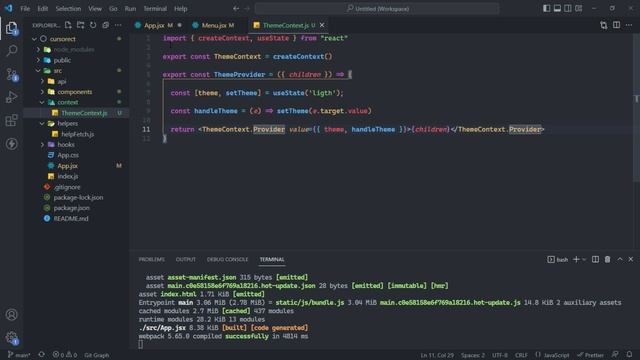The height and width of the screenshot is (360, 640).
Task: Create a new file in Explorer
Action: point(68,25)
